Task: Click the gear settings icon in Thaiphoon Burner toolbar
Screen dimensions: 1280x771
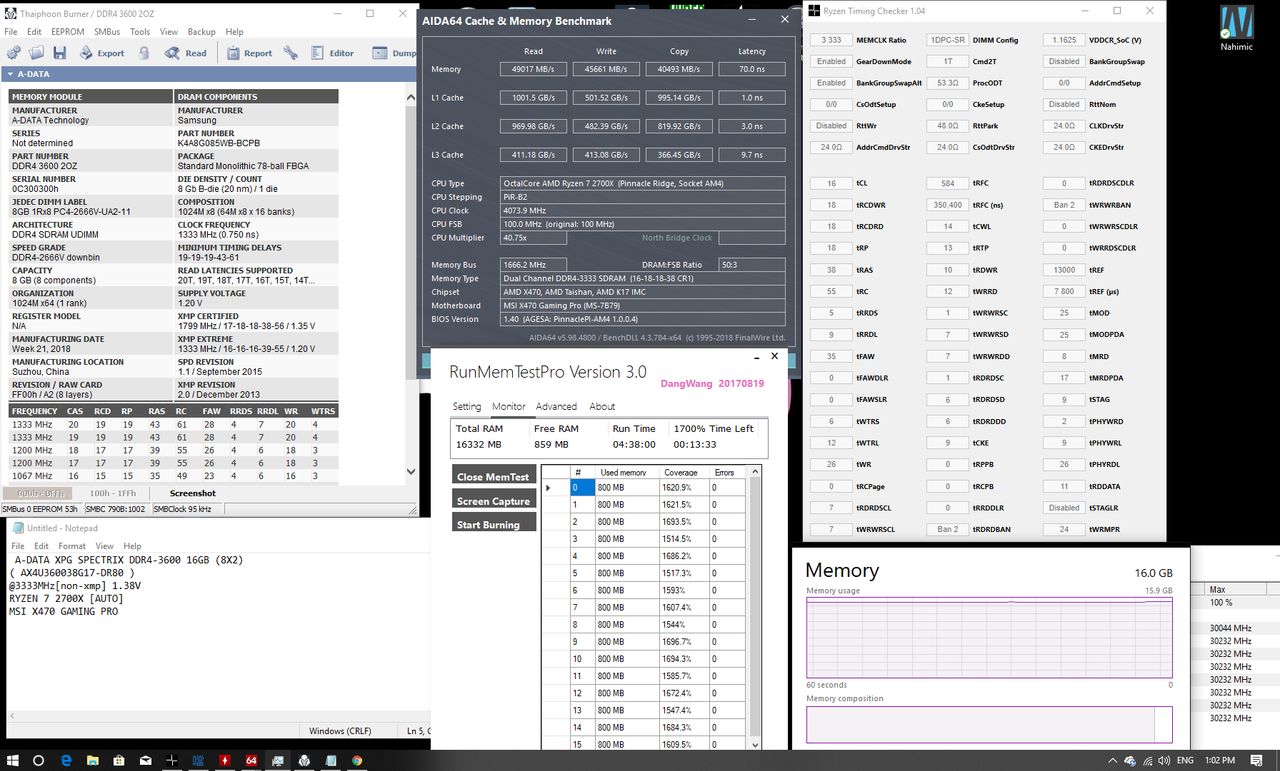Action: click(13, 53)
